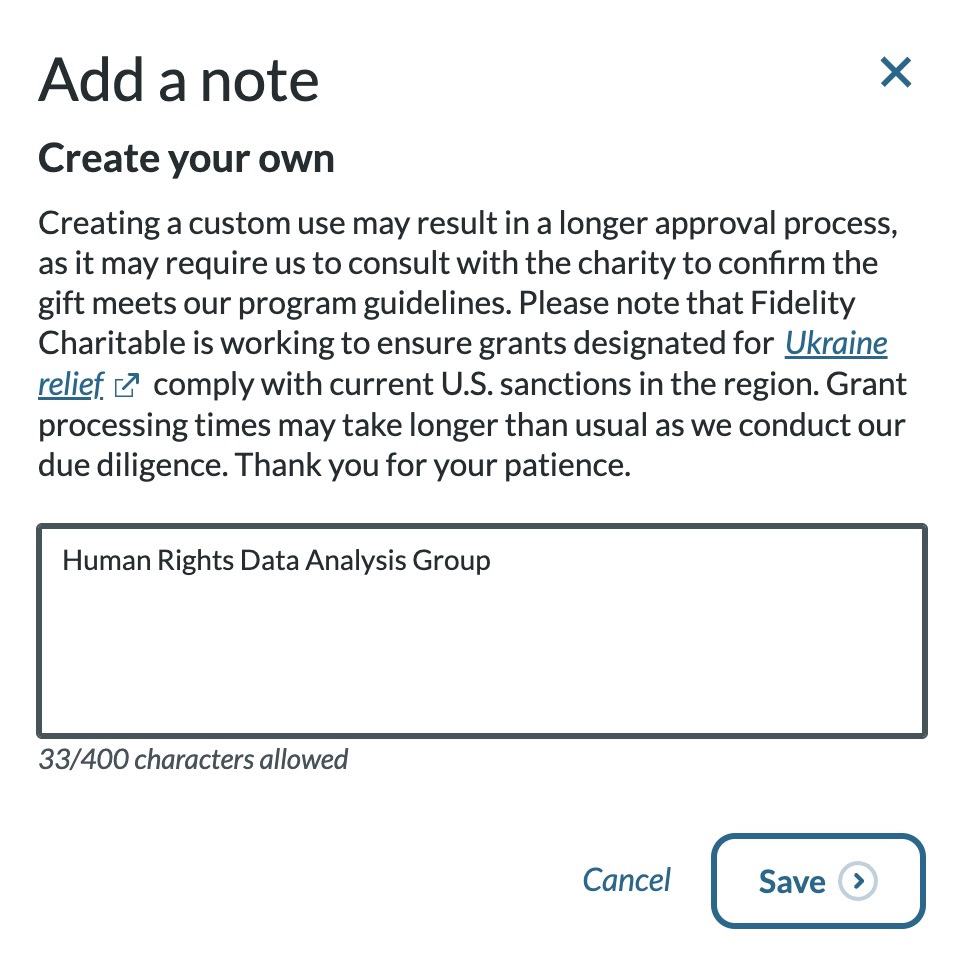Click the phrase program guidelines

click(375, 304)
